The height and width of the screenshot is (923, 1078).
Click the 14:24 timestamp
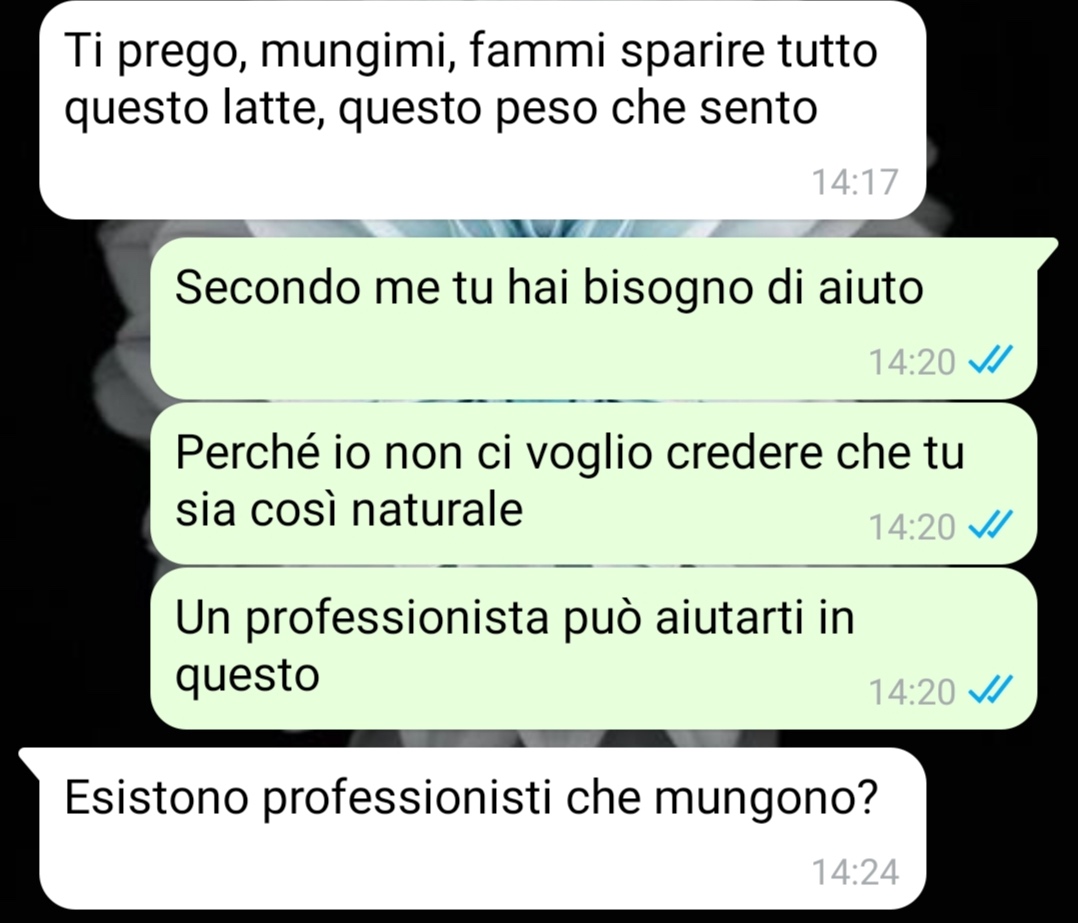pos(855,871)
